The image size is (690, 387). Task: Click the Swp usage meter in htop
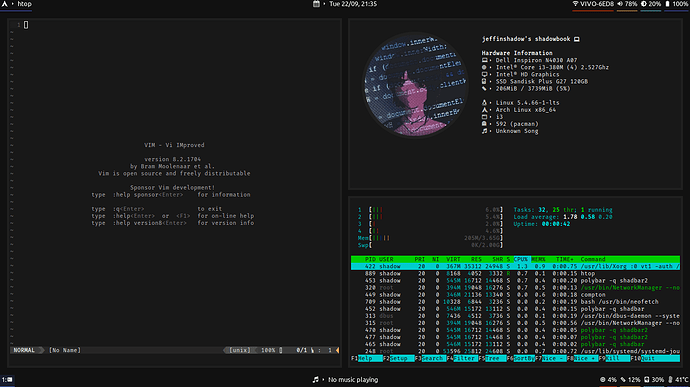click(430, 245)
